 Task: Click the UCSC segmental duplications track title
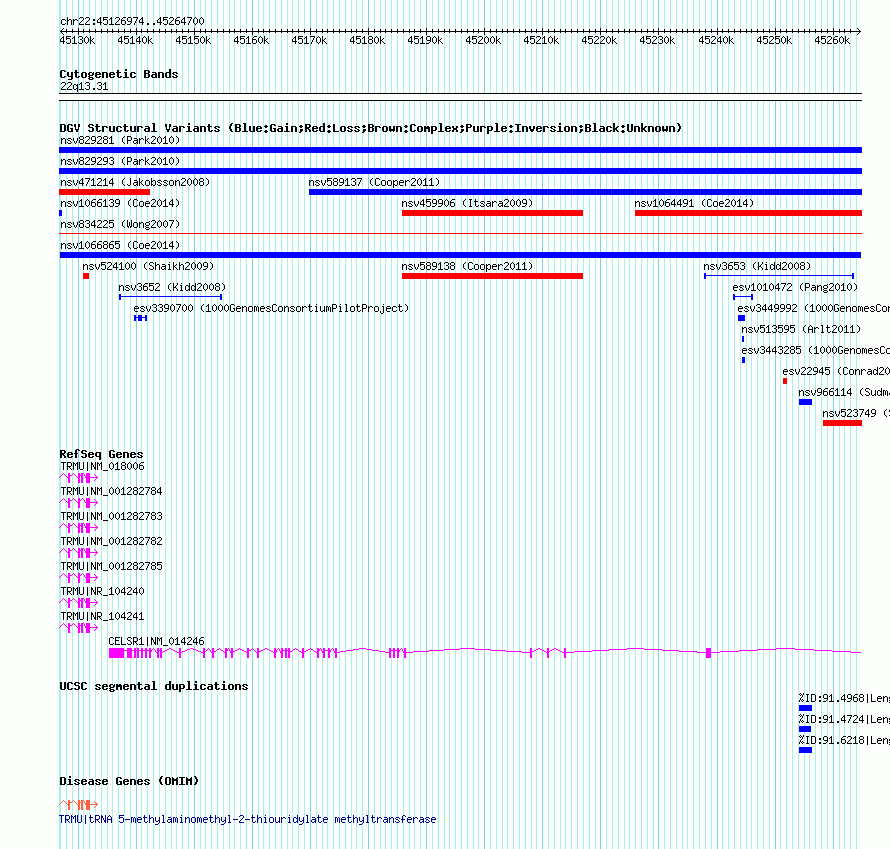154,686
